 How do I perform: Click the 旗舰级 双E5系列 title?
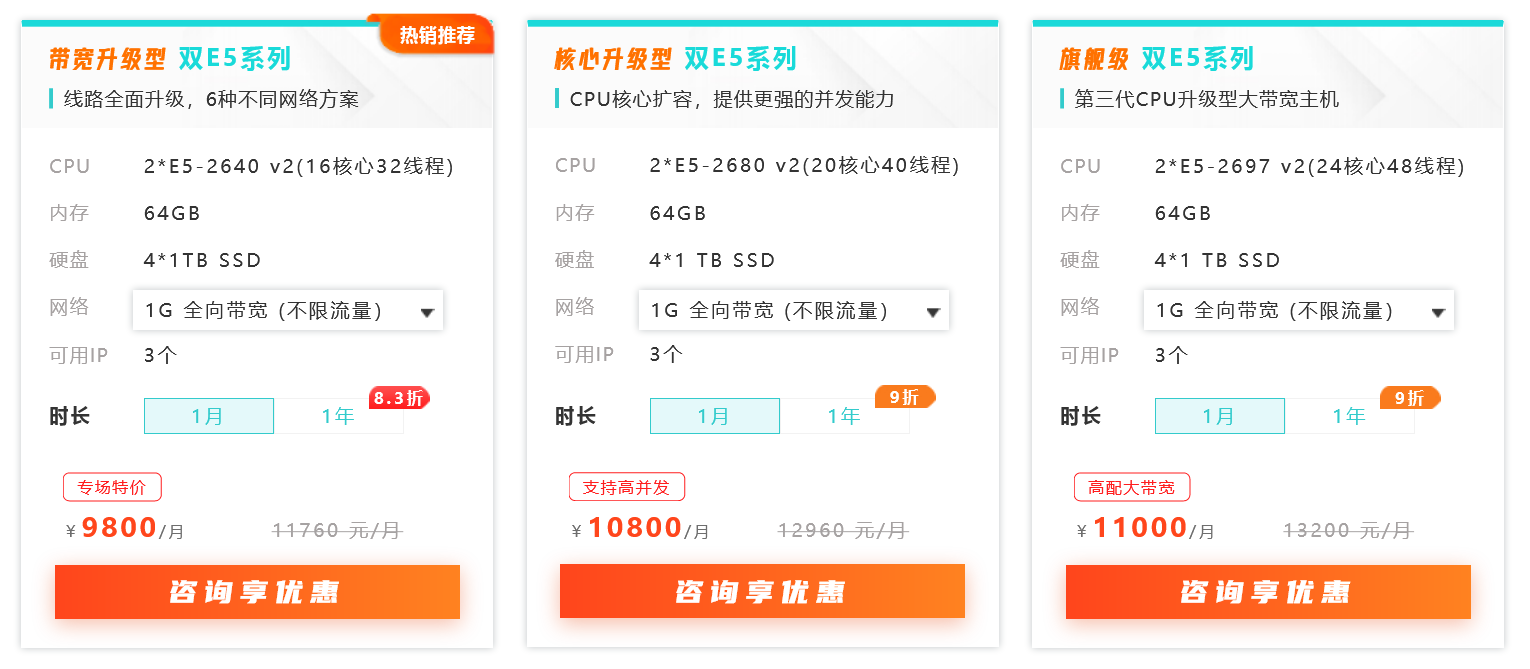1156,59
